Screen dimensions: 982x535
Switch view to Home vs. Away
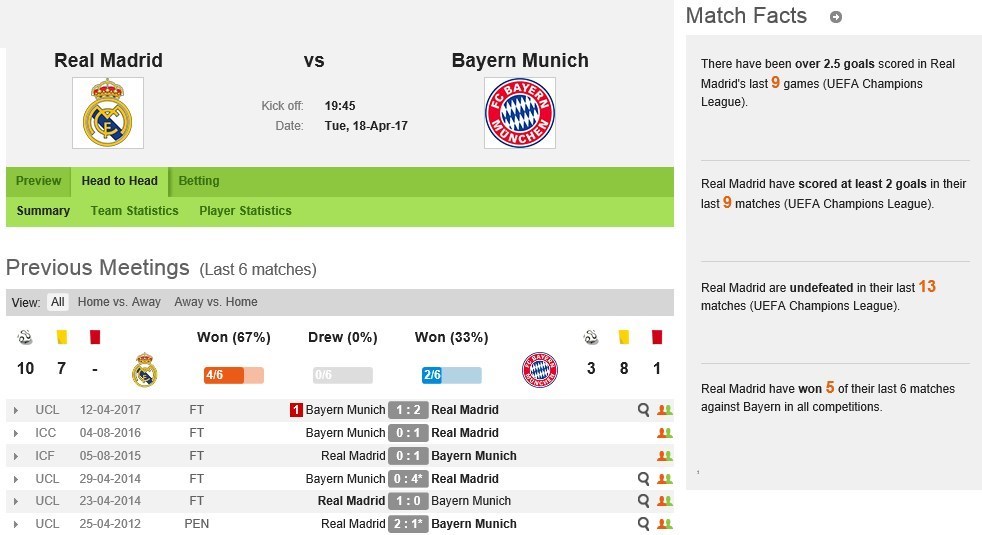pos(119,302)
